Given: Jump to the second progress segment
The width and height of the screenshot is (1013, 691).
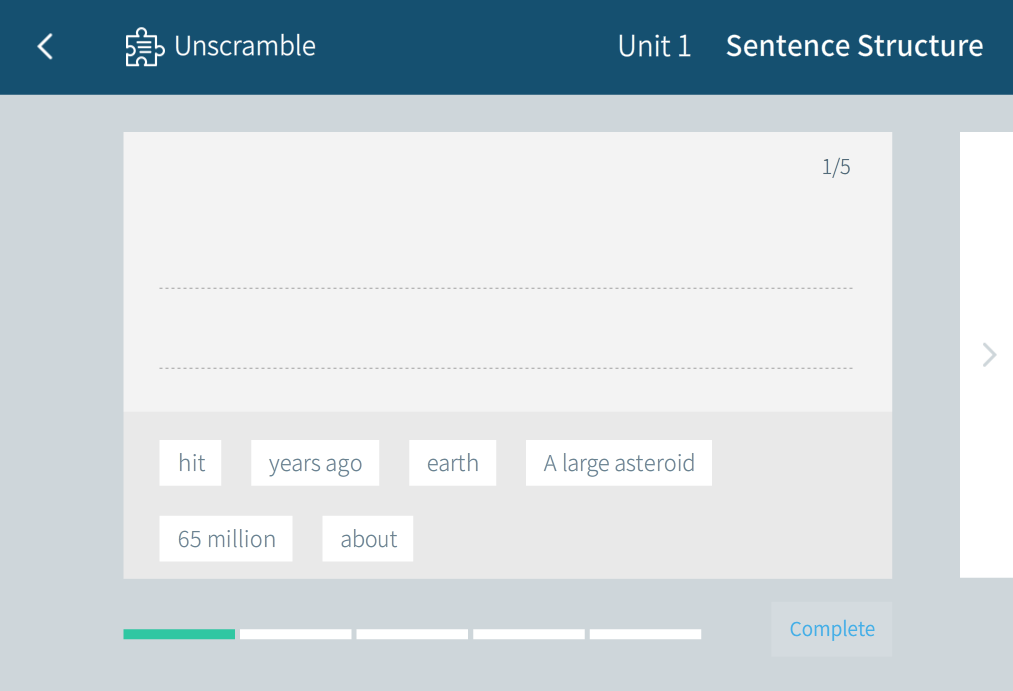Looking at the screenshot, I should click(x=296, y=634).
